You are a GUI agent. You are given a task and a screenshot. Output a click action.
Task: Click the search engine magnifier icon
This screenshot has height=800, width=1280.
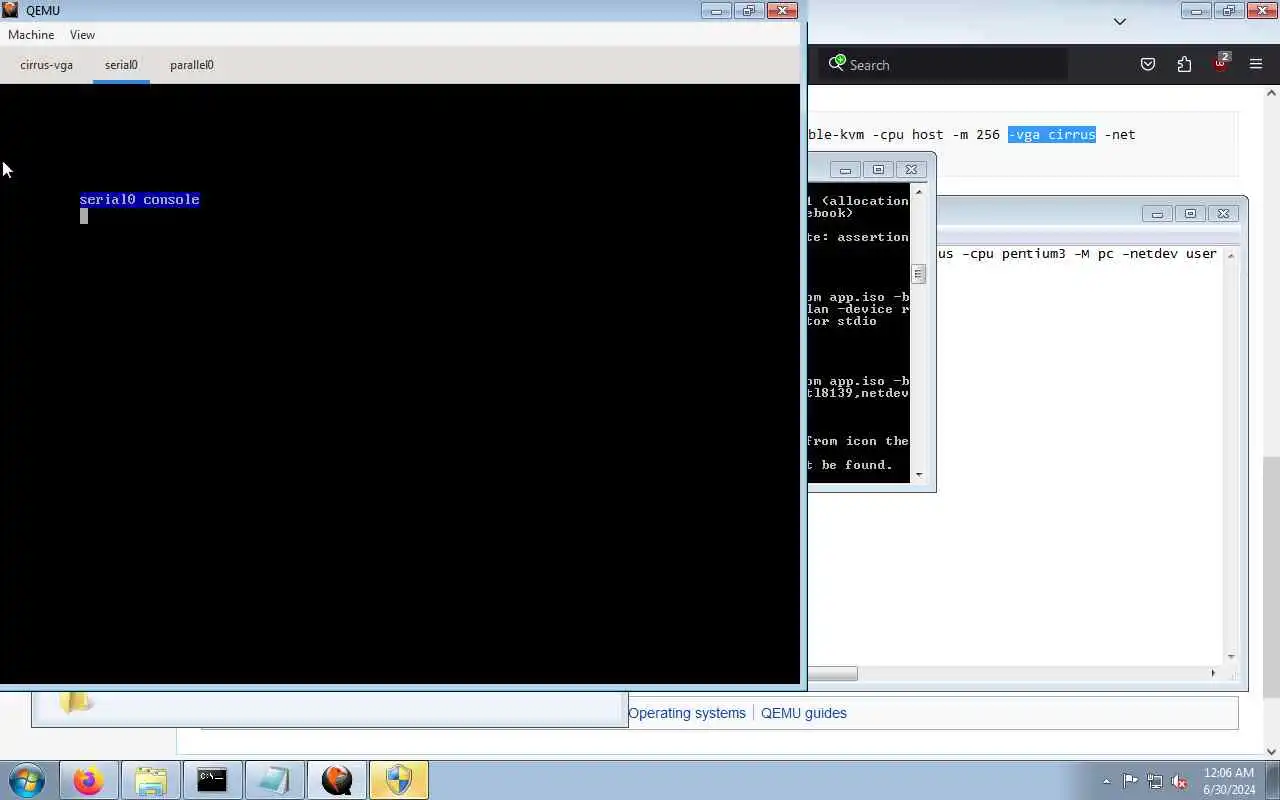[837, 64]
